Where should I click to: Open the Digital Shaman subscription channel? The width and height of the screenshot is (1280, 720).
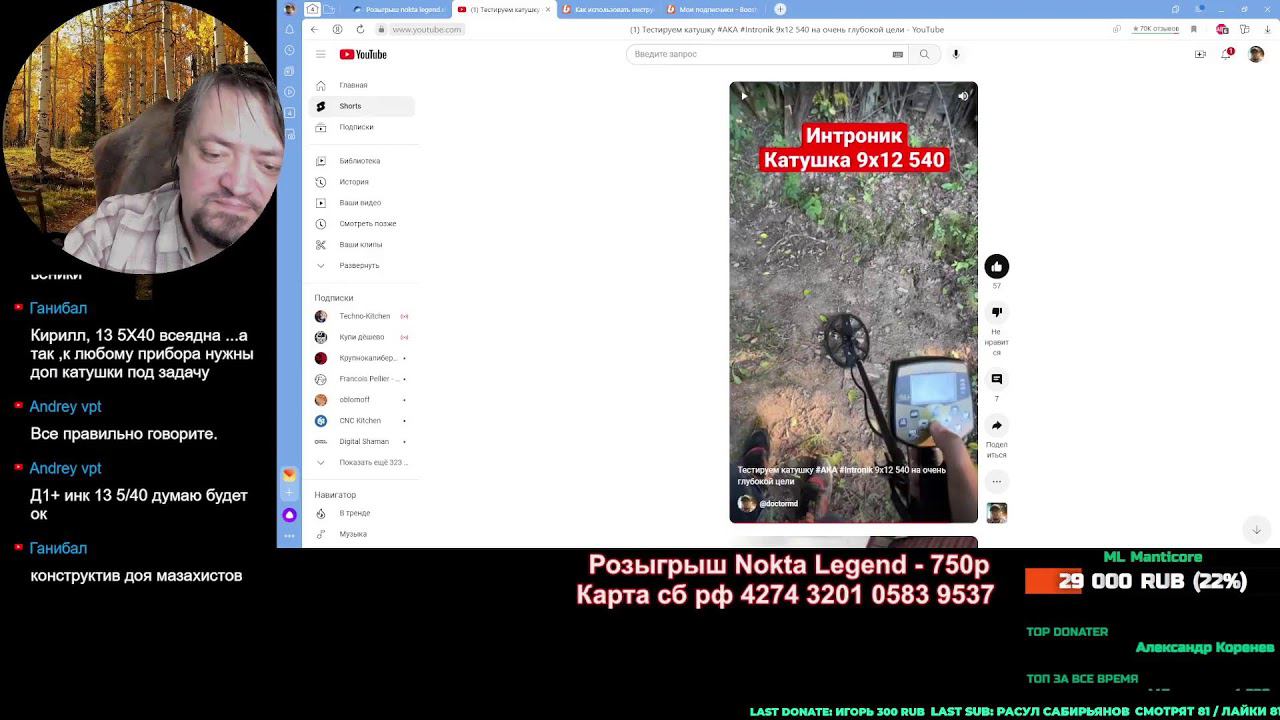[x=362, y=441]
